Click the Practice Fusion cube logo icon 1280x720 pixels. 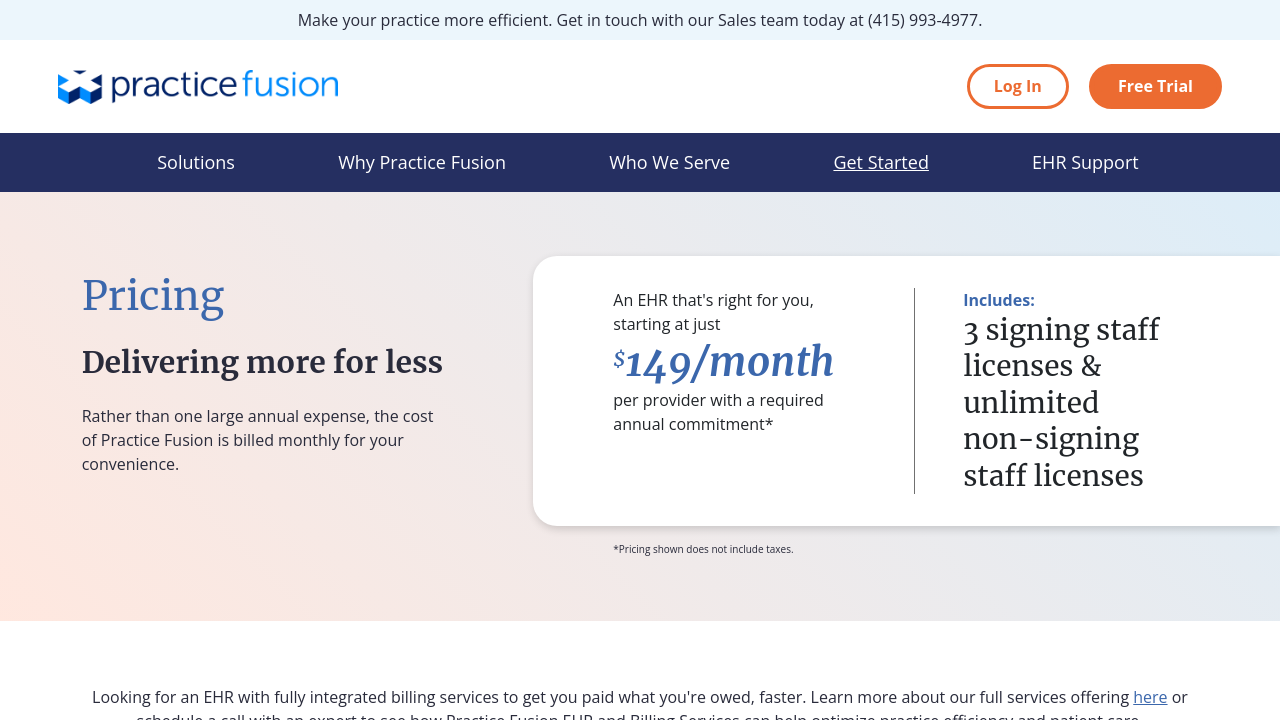(80, 87)
